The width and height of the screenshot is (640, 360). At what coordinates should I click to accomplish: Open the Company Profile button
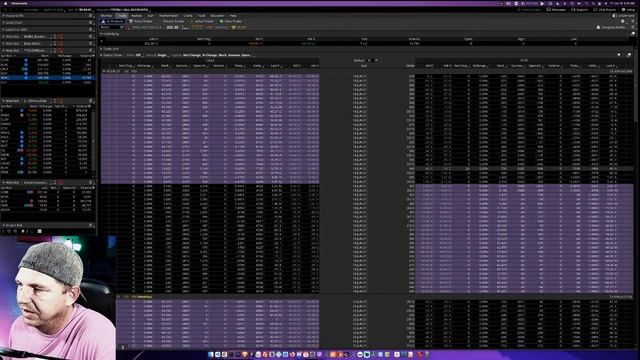tap(611, 27)
